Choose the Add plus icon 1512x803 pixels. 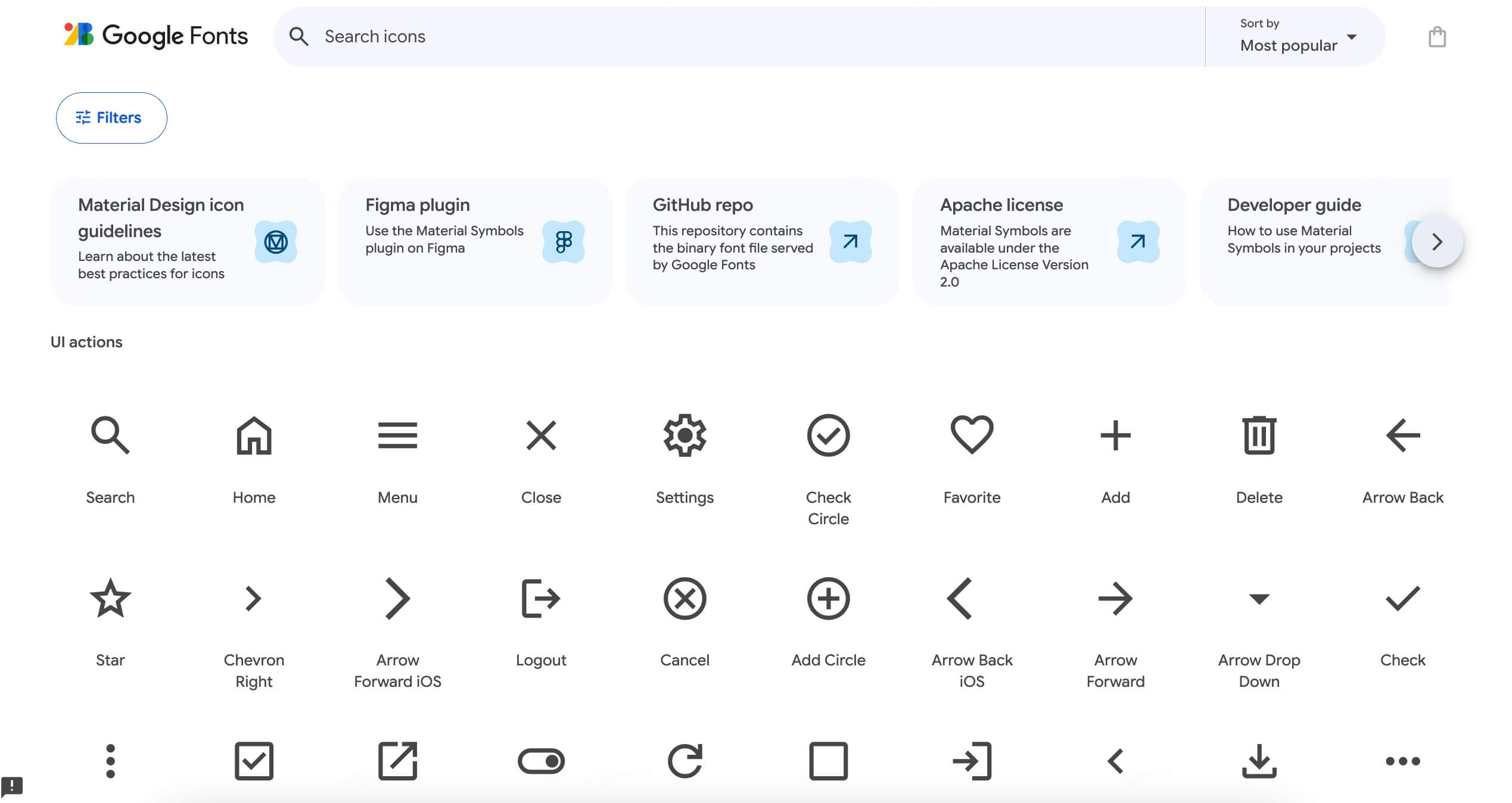tap(1115, 435)
